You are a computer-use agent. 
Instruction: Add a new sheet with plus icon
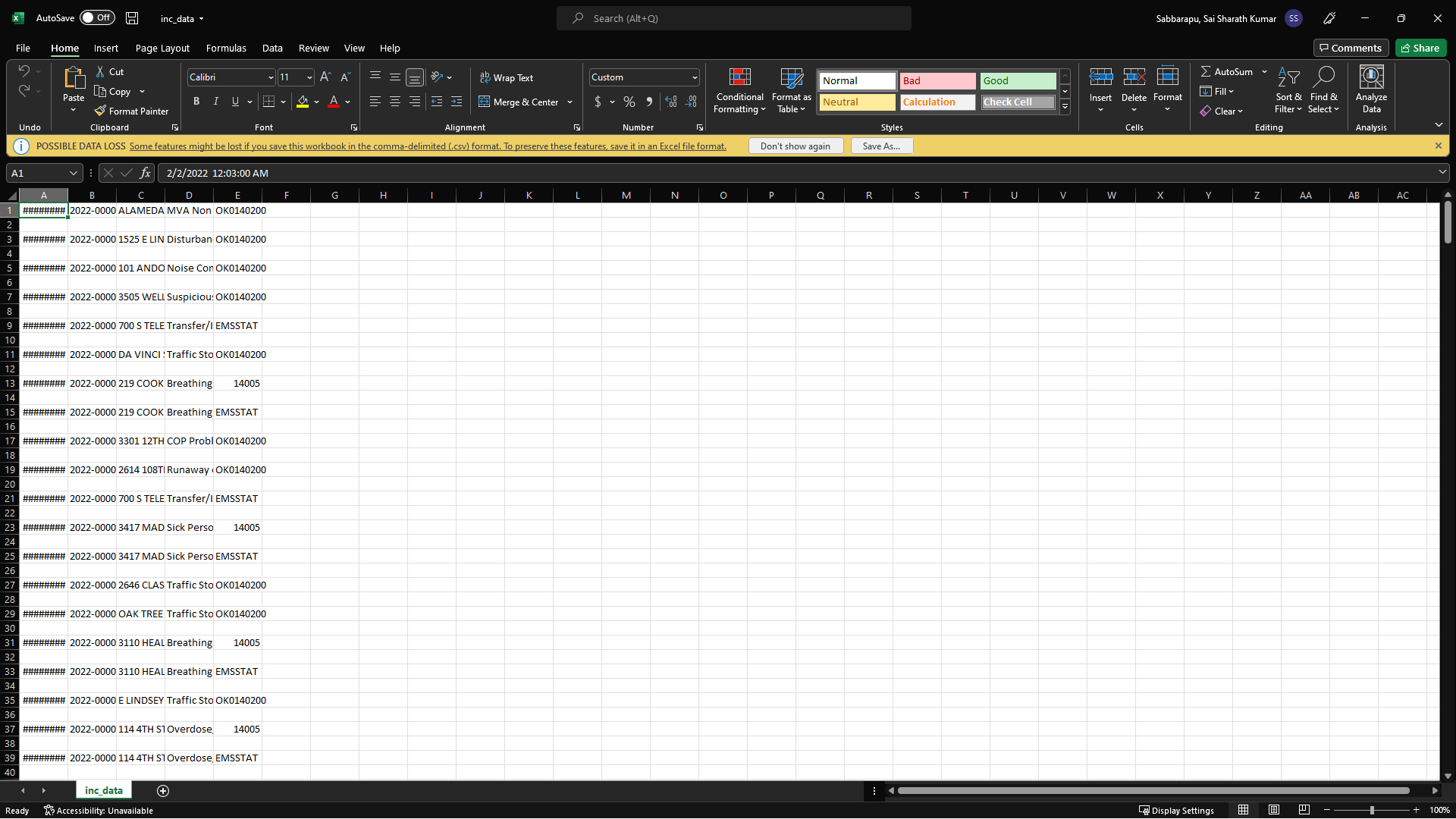(163, 791)
